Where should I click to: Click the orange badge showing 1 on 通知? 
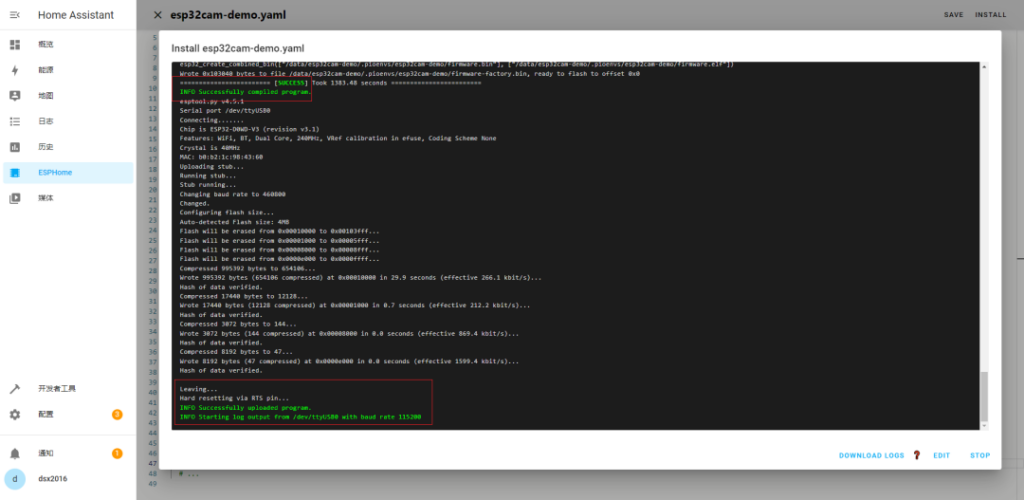pyautogui.click(x=117, y=453)
